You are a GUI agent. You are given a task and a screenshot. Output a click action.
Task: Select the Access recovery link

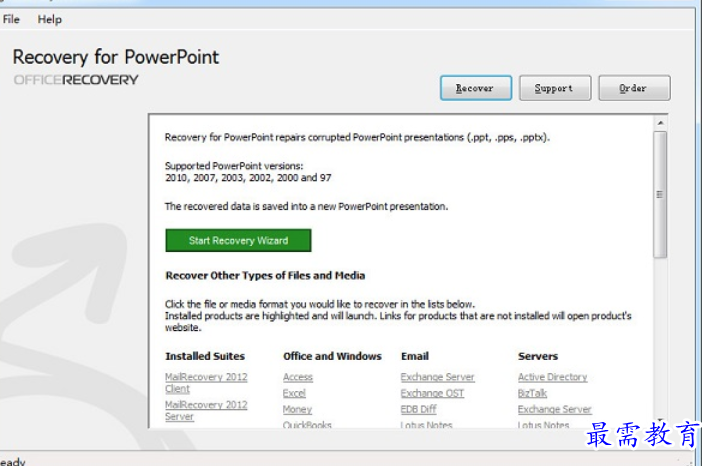click(x=298, y=377)
